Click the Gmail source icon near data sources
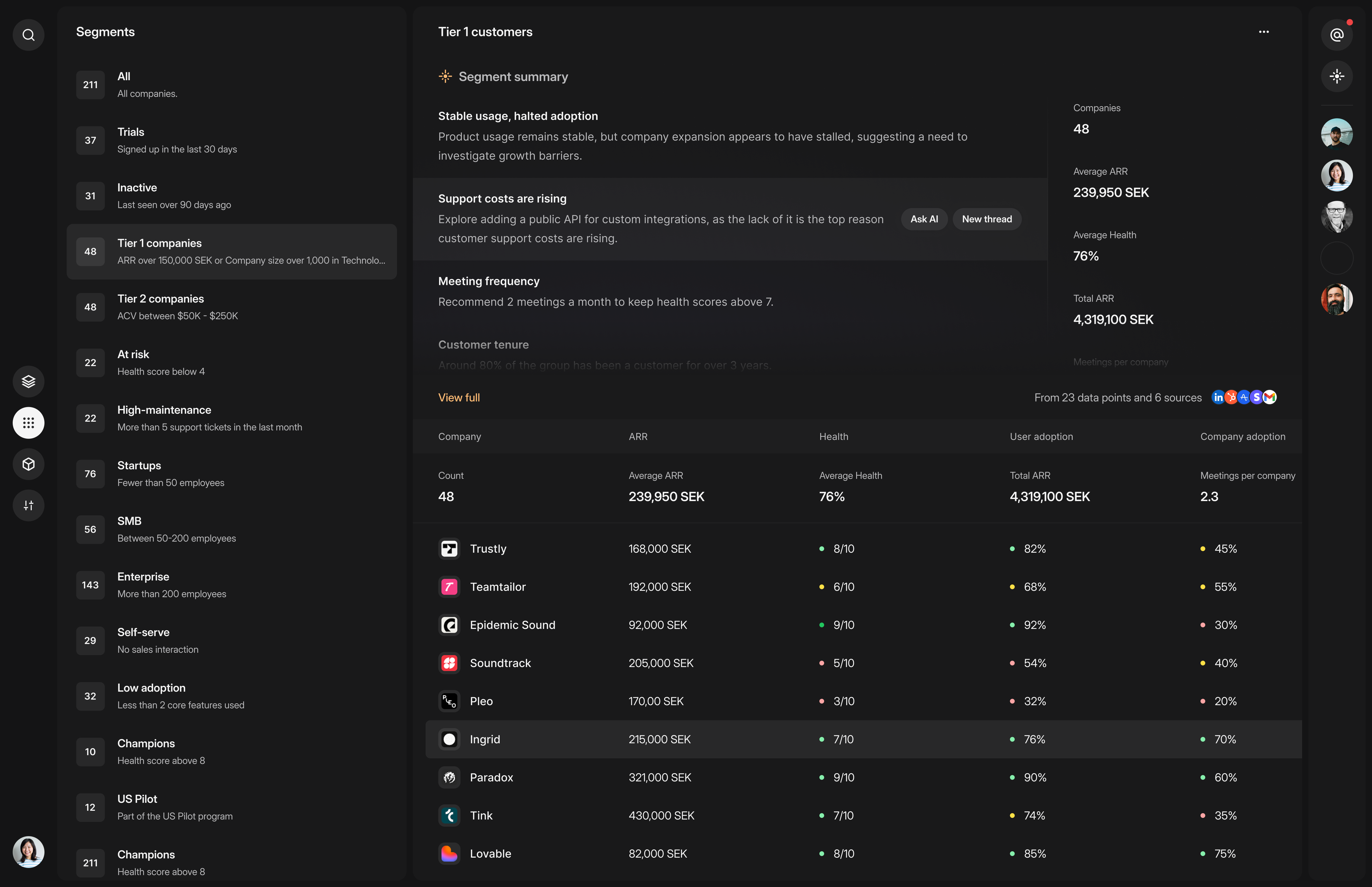 coord(1270,397)
